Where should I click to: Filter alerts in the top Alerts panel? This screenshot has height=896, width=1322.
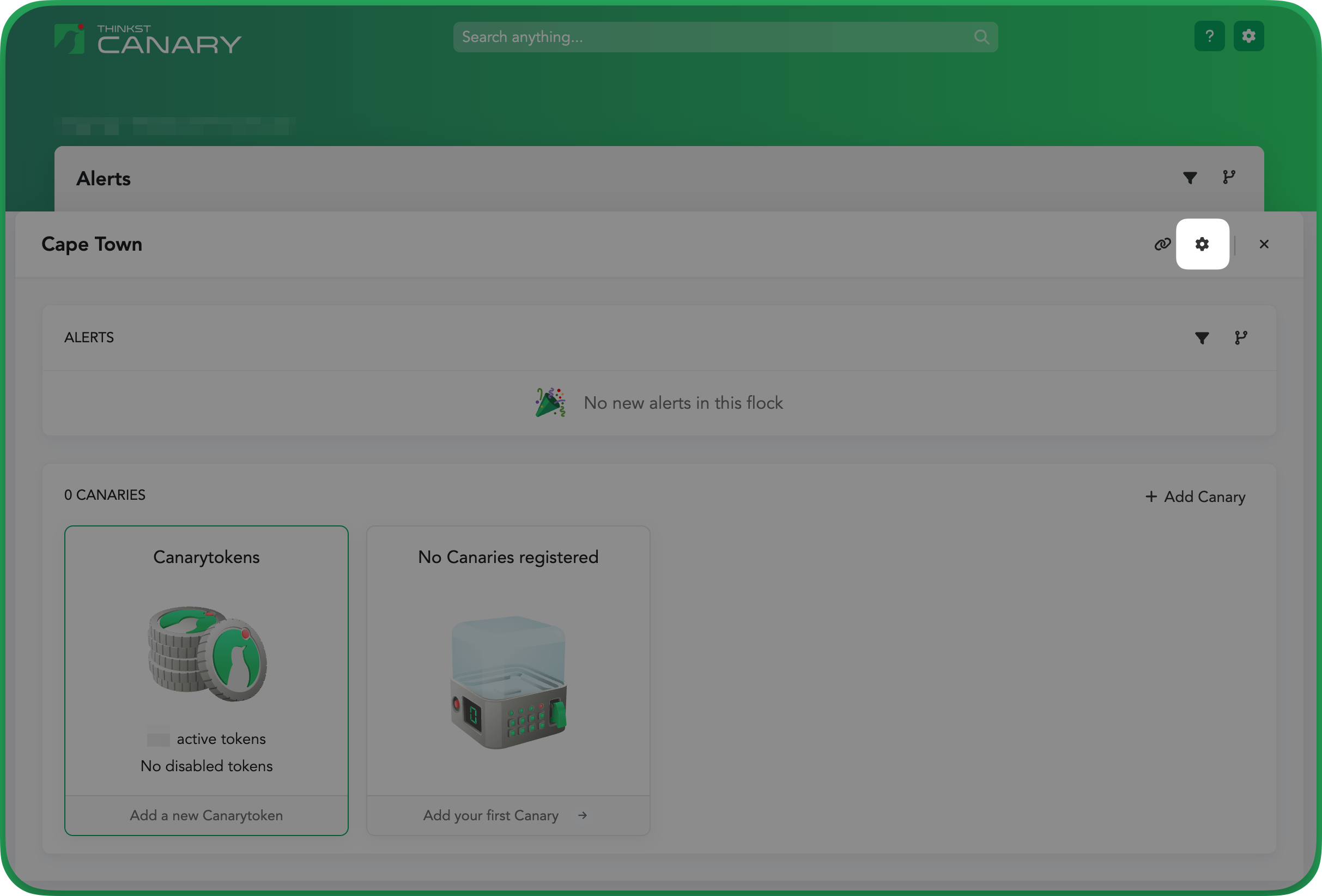coord(1190,178)
